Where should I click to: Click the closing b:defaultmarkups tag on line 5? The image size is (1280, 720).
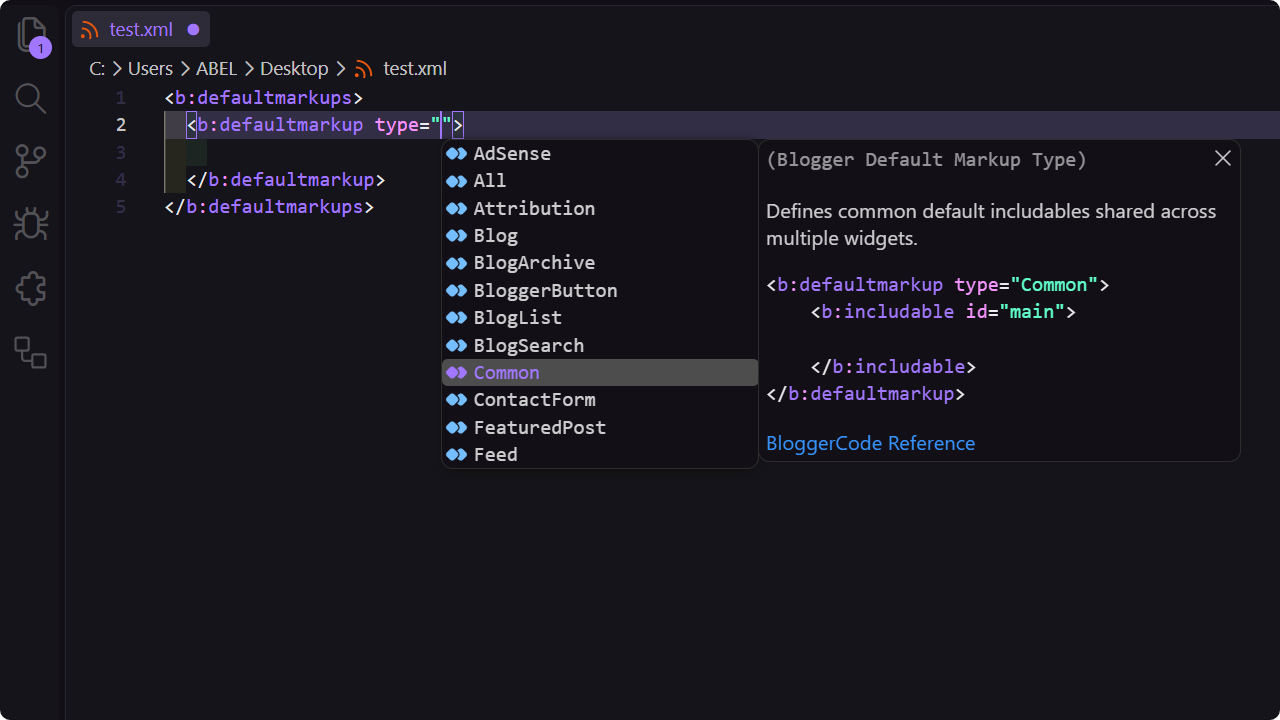270,207
